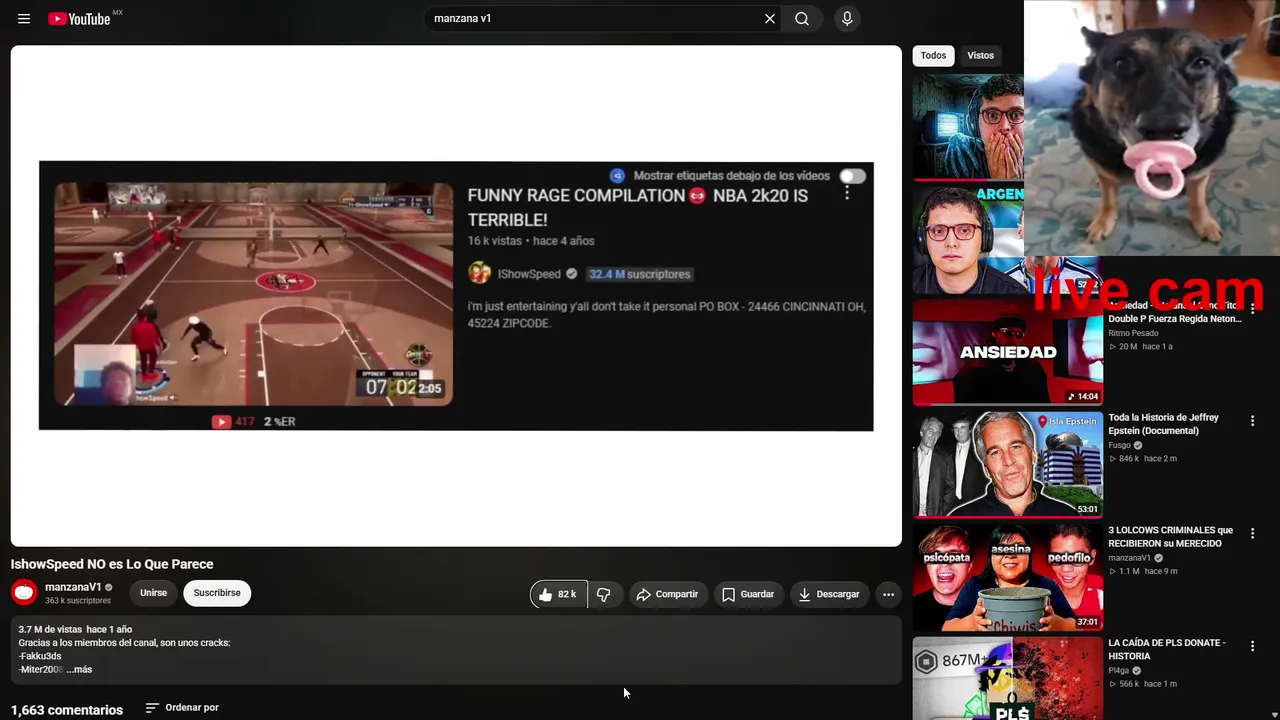Open the top sidebar thumbnail with shocked man
1280x720 pixels.
(x=968, y=126)
